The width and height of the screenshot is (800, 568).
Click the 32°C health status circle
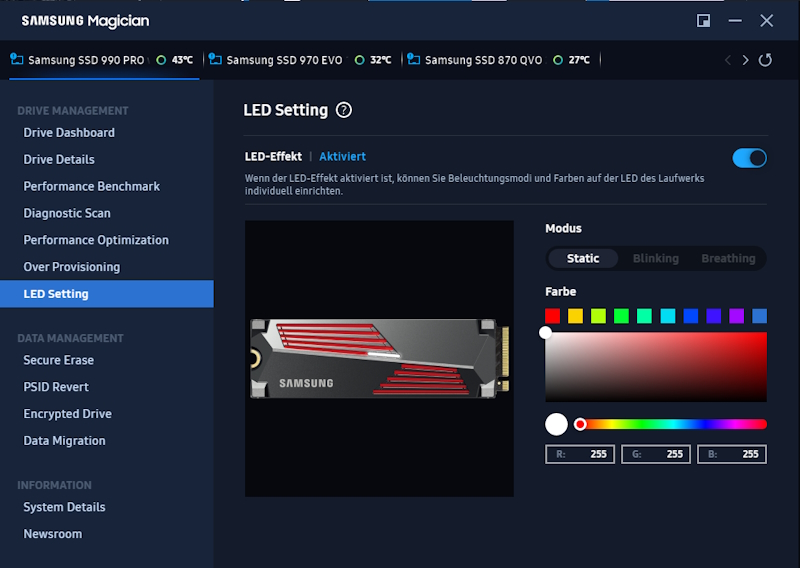click(360, 60)
